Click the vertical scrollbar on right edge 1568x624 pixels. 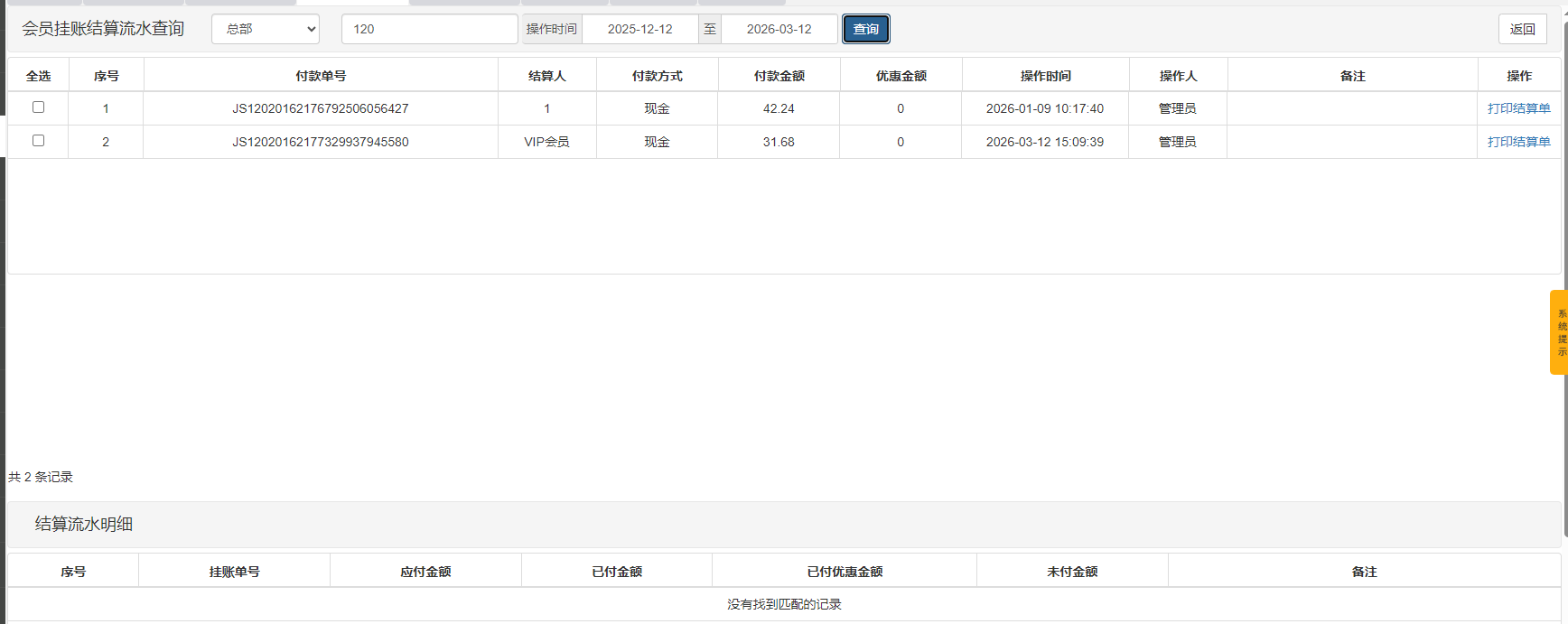pyautogui.click(x=1563, y=271)
